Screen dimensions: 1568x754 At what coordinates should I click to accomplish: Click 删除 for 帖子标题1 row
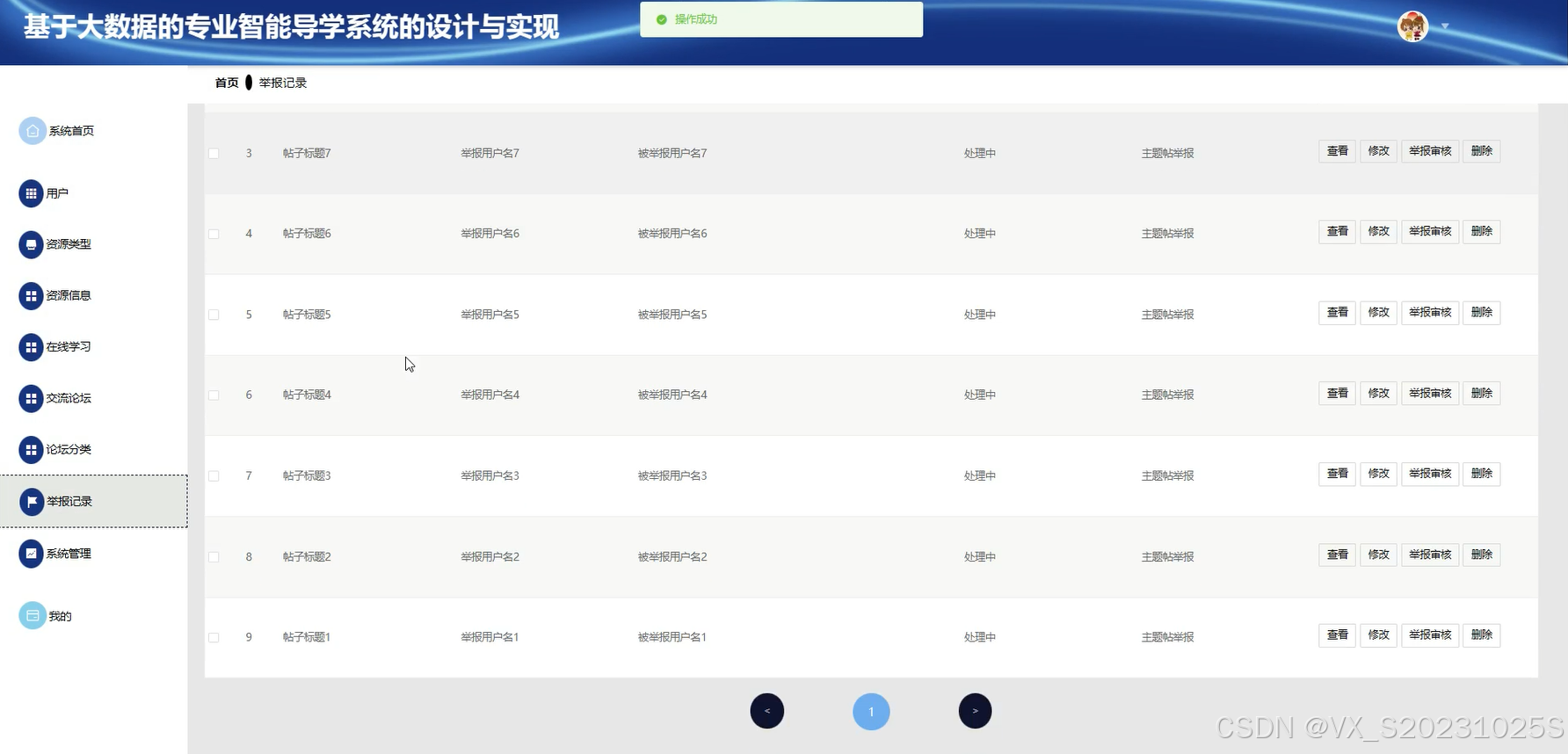tap(1482, 634)
